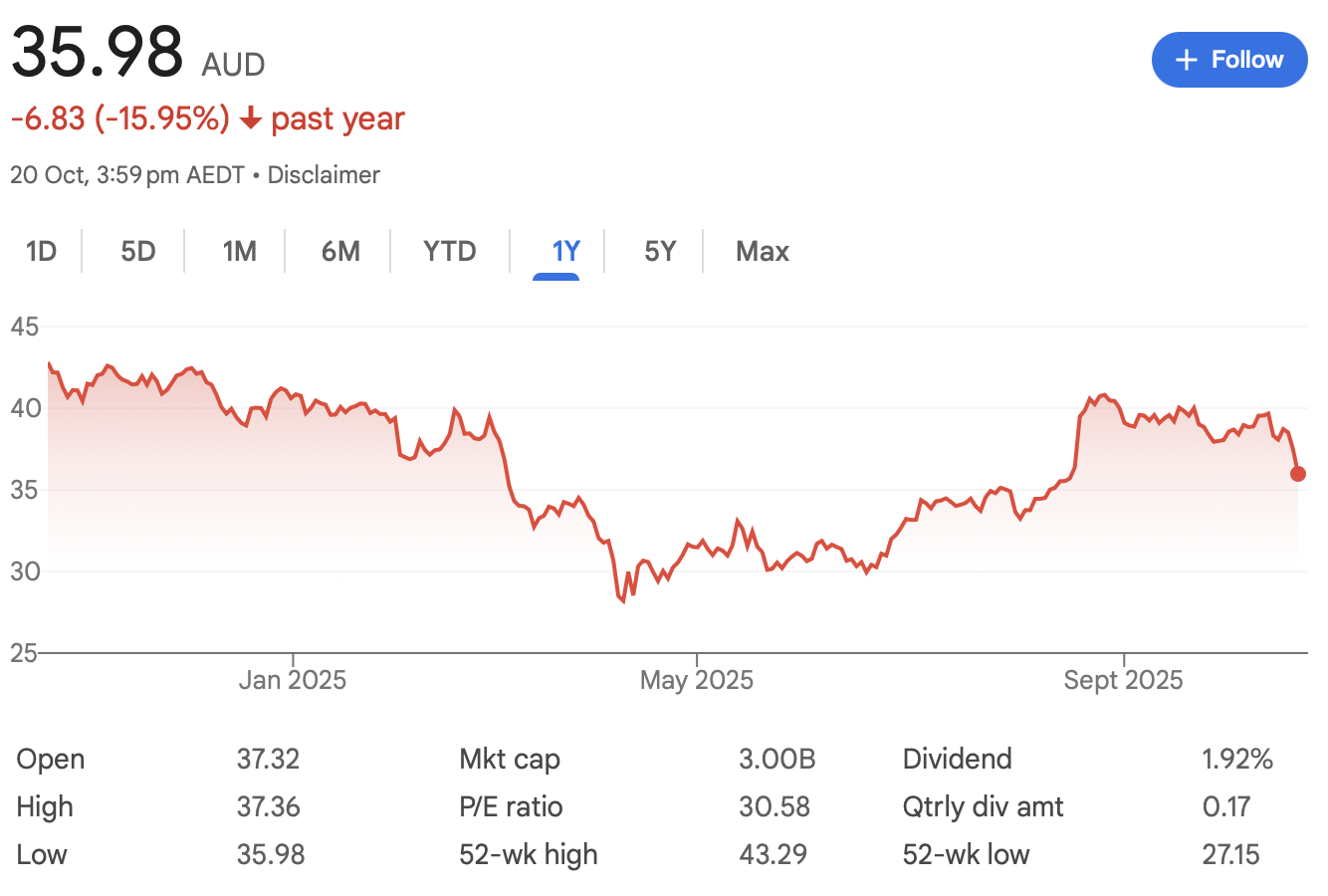The width and height of the screenshot is (1328, 896).
Task: Click the Mkt cap value 3.00B
Action: [776, 759]
